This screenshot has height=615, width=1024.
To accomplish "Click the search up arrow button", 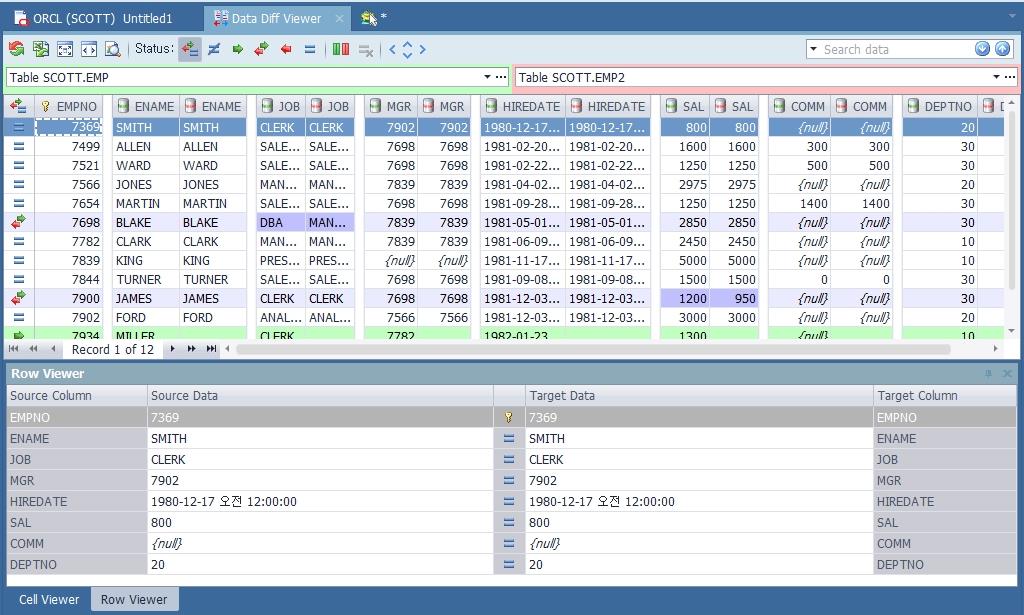I will coord(1002,49).
